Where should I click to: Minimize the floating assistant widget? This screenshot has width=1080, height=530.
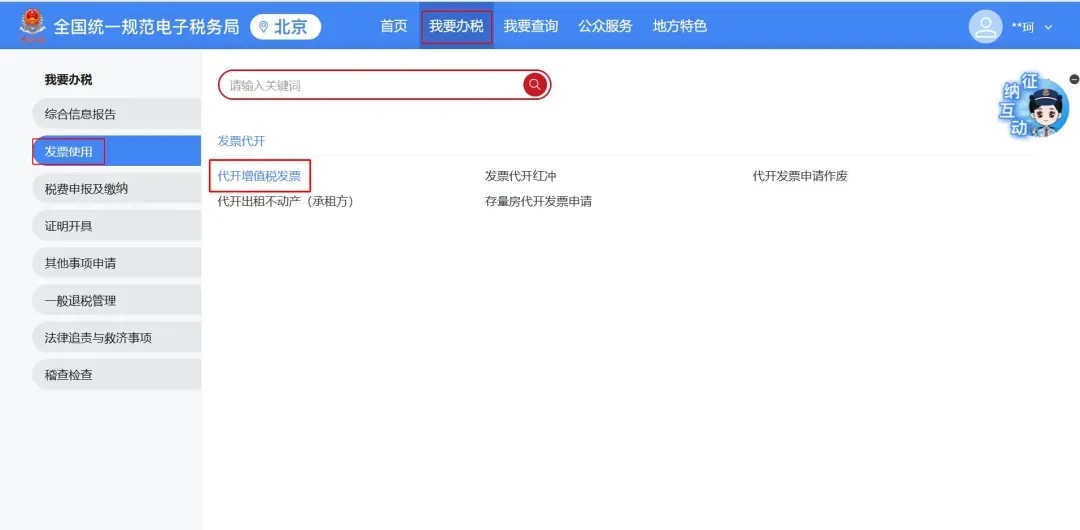click(x=1073, y=79)
